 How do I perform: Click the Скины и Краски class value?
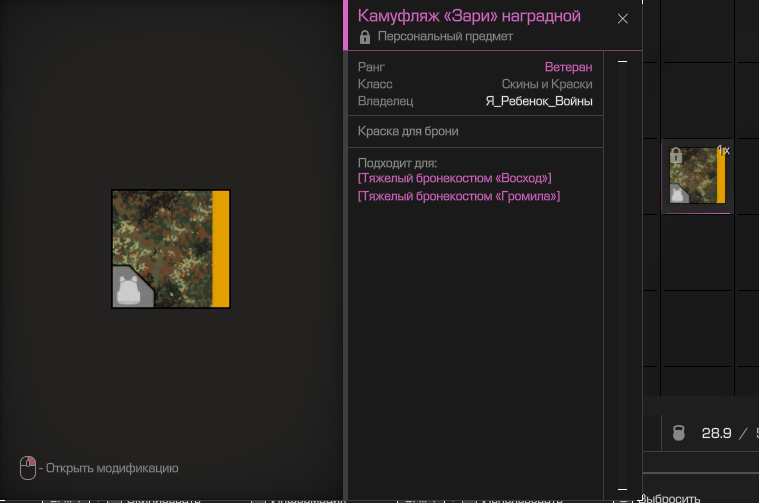(547, 84)
